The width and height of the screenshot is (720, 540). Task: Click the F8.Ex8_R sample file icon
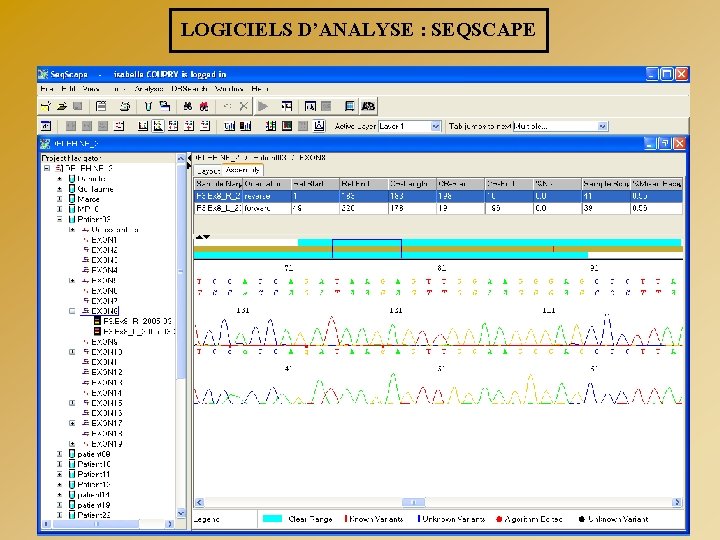pyautogui.click(x=97, y=321)
